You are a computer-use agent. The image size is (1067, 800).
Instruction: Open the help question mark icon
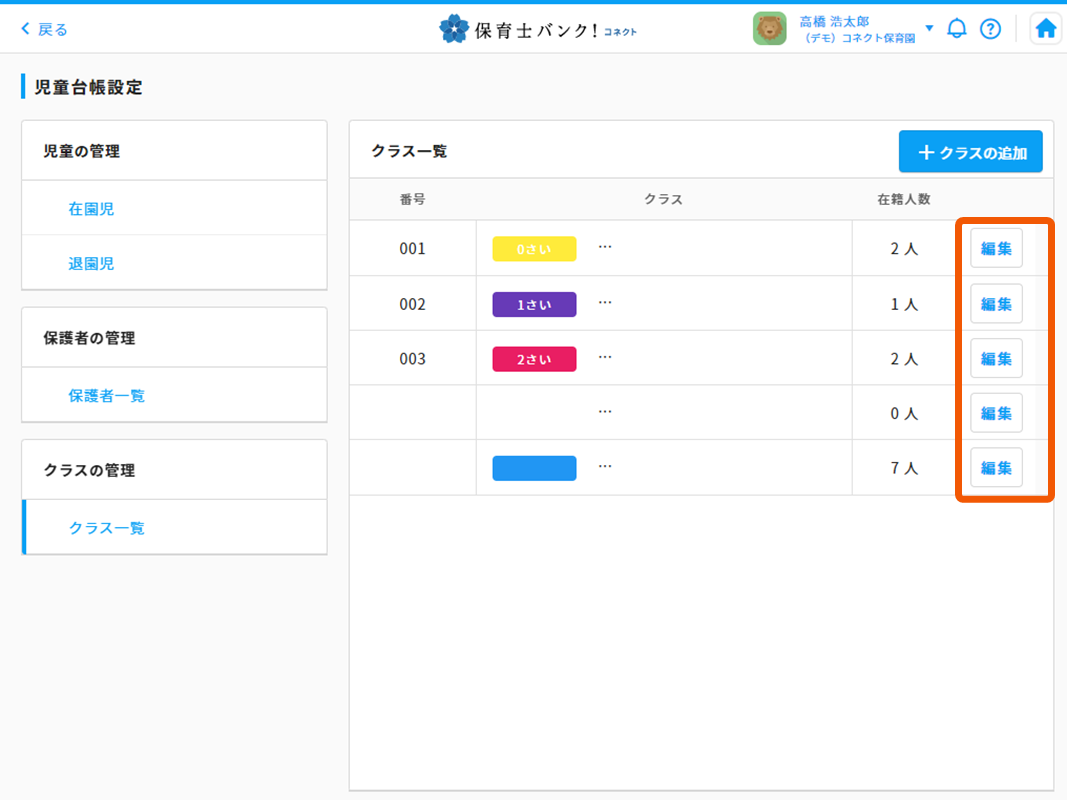click(990, 29)
